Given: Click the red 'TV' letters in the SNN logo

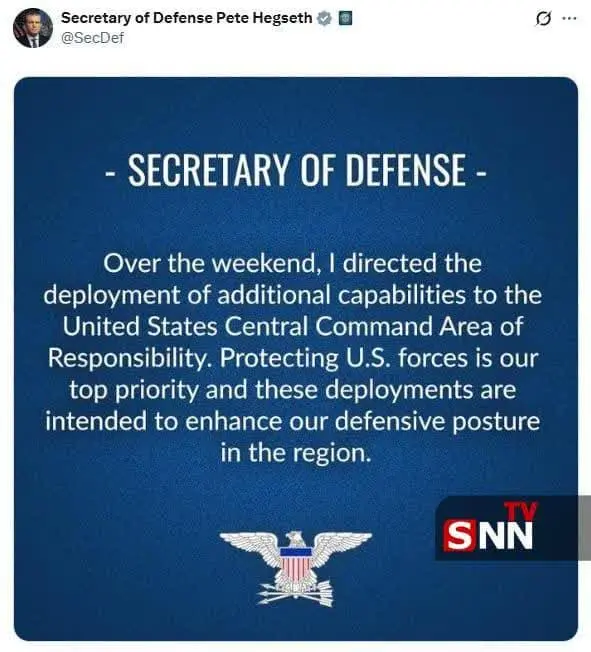Looking at the screenshot, I should [521, 512].
